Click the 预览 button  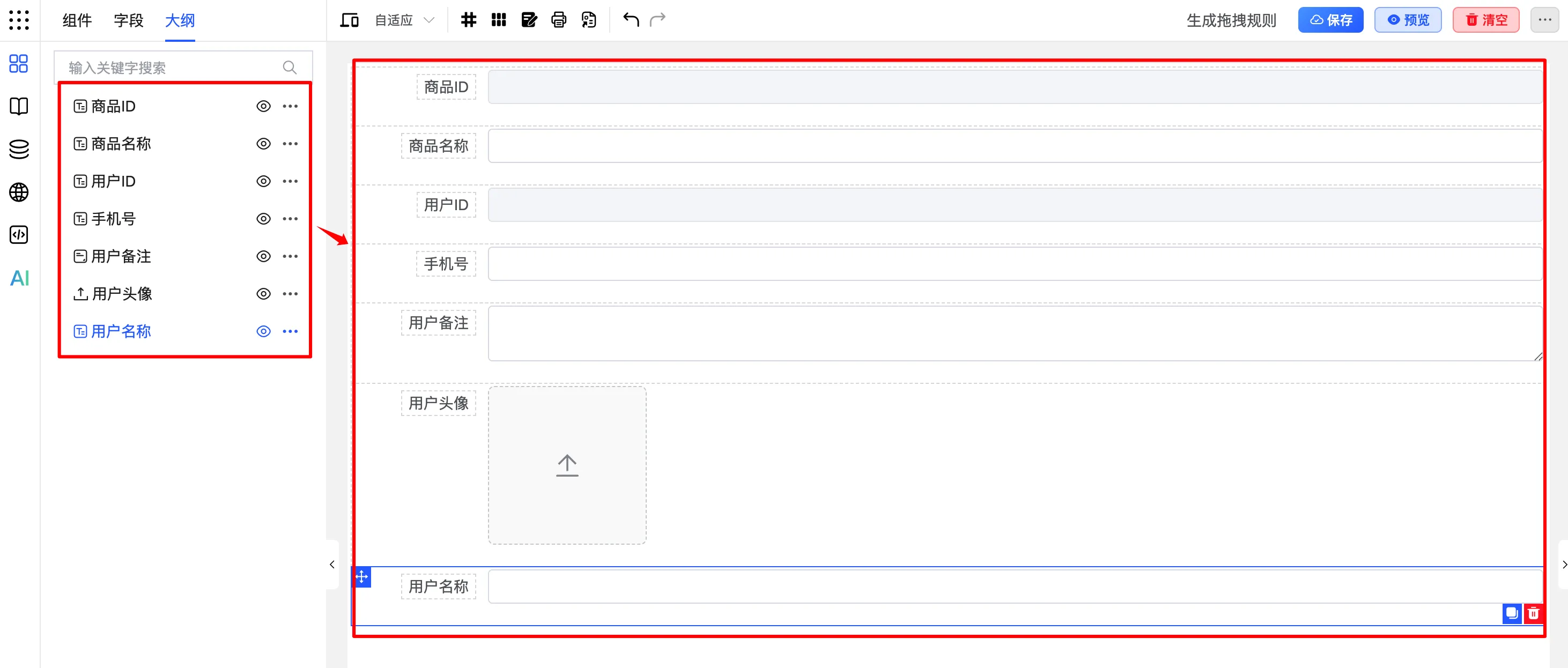(x=1407, y=20)
